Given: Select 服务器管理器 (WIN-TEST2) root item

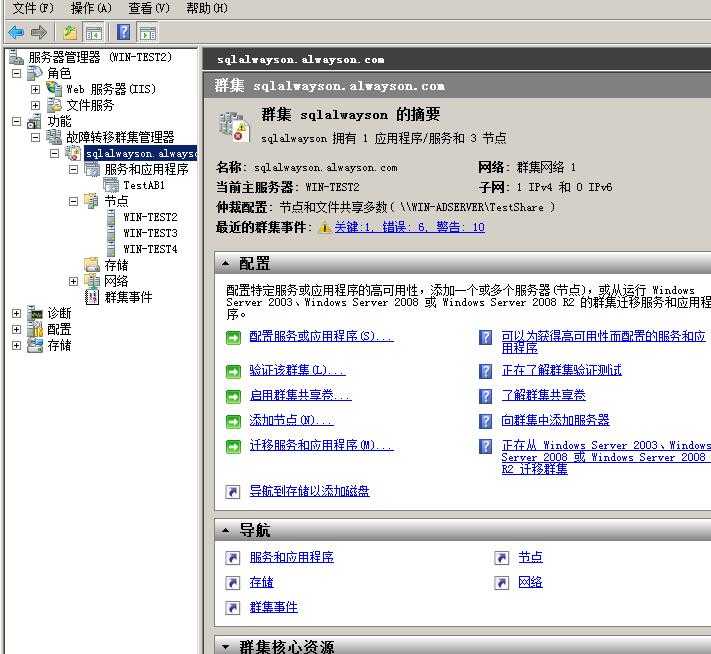Looking at the screenshot, I should click(100, 57).
